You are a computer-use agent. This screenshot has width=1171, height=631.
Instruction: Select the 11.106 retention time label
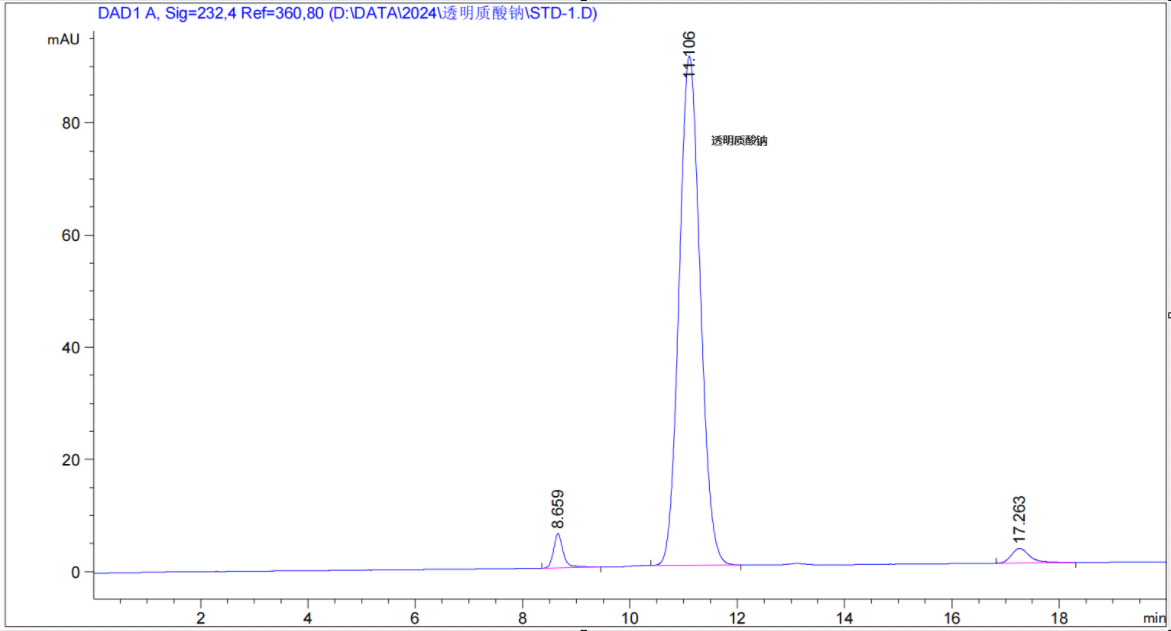click(689, 53)
